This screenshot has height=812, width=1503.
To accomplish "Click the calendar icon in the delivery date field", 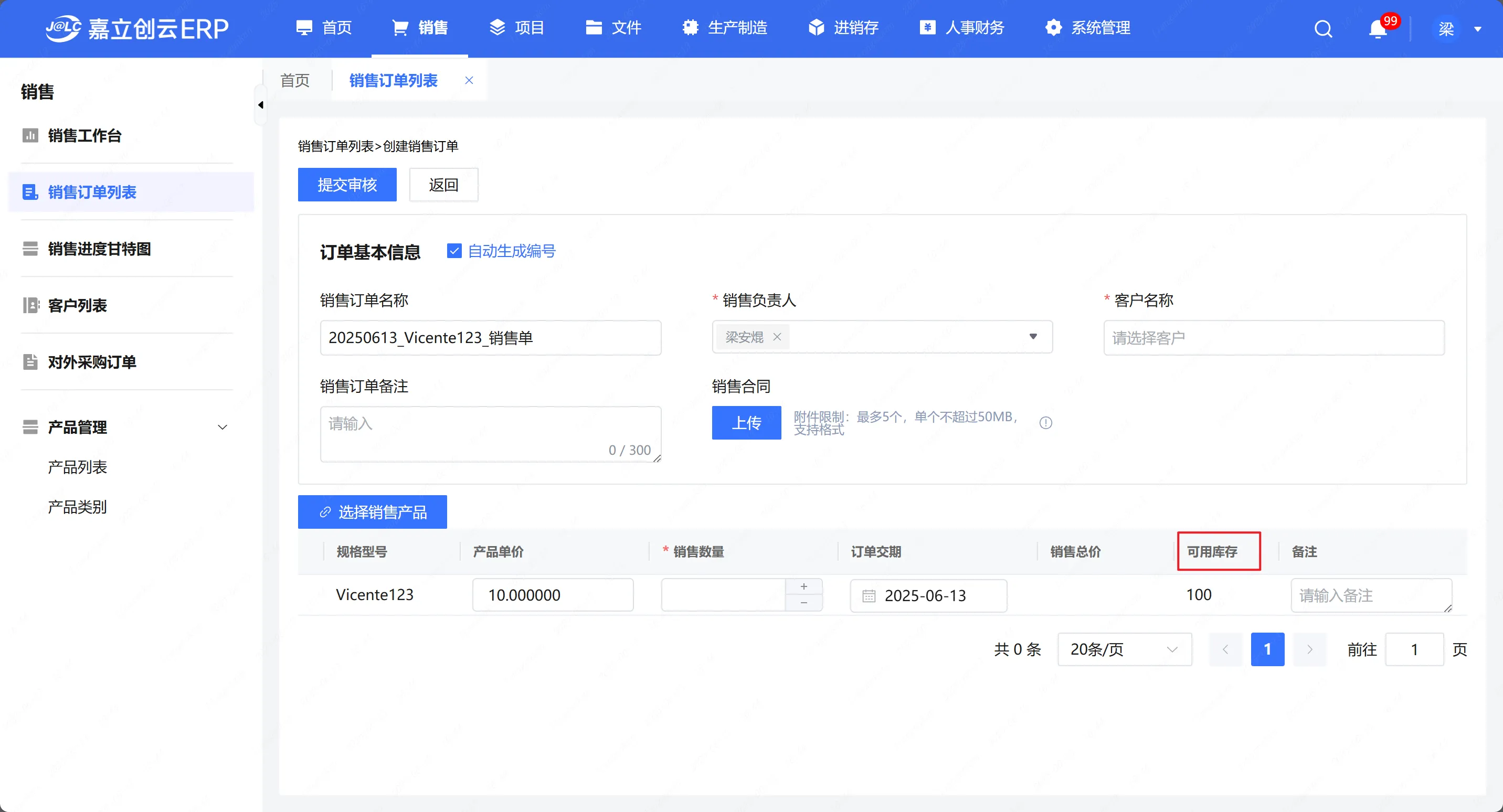I will click(x=869, y=595).
